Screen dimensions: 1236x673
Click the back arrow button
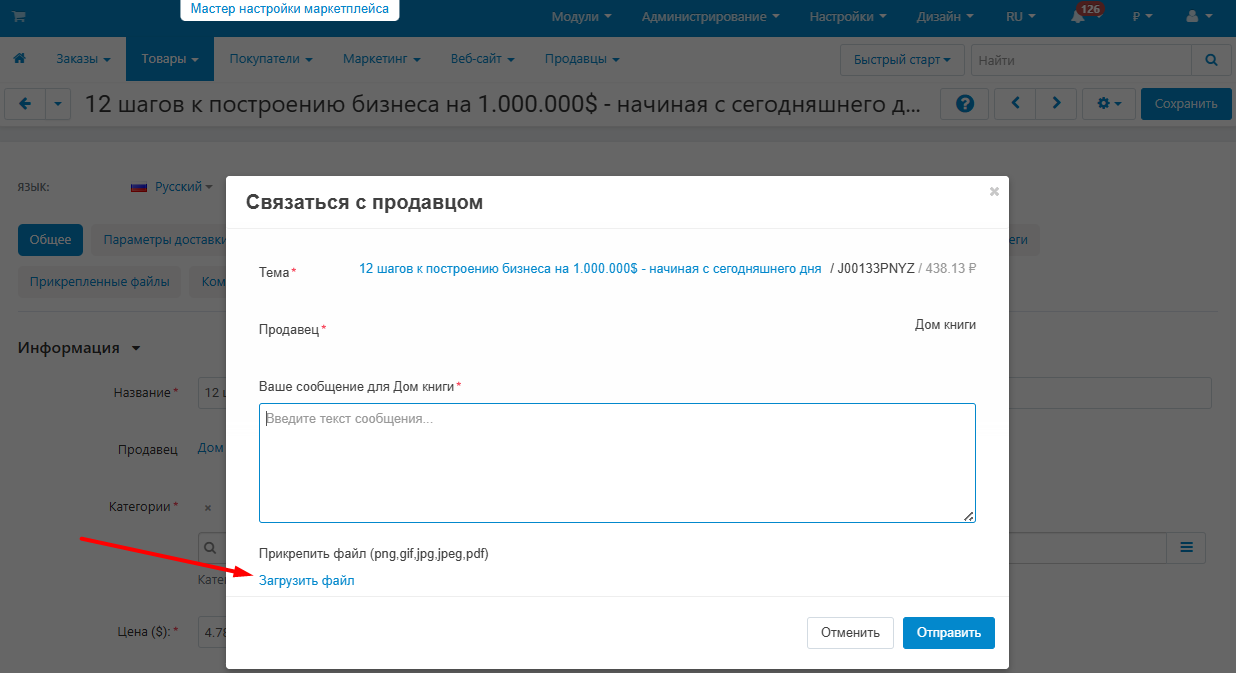click(x=26, y=104)
